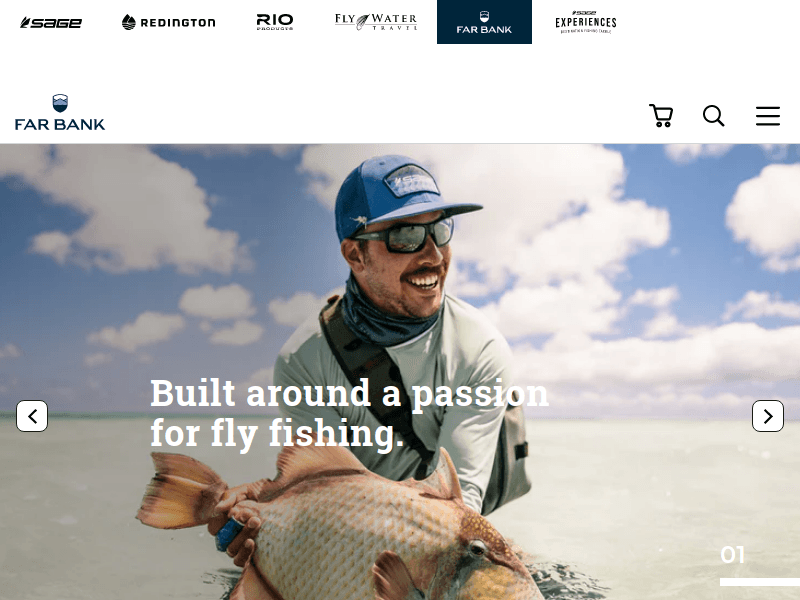The height and width of the screenshot is (600, 800).
Task: Click the 01 slide number
Action: [x=732, y=555]
